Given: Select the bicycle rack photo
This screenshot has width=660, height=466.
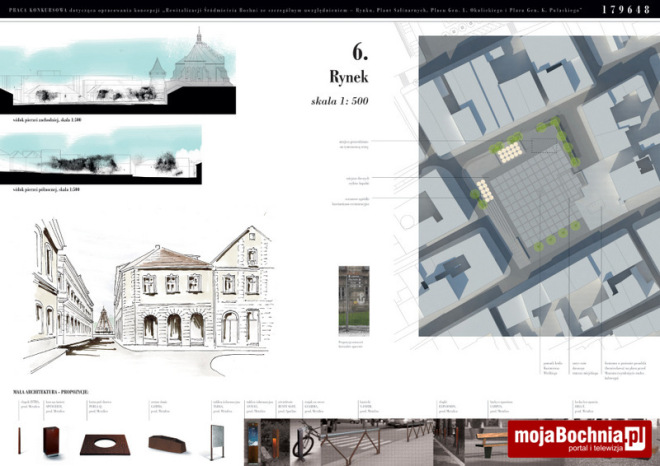Looking at the screenshot, I should tap(309, 441).
